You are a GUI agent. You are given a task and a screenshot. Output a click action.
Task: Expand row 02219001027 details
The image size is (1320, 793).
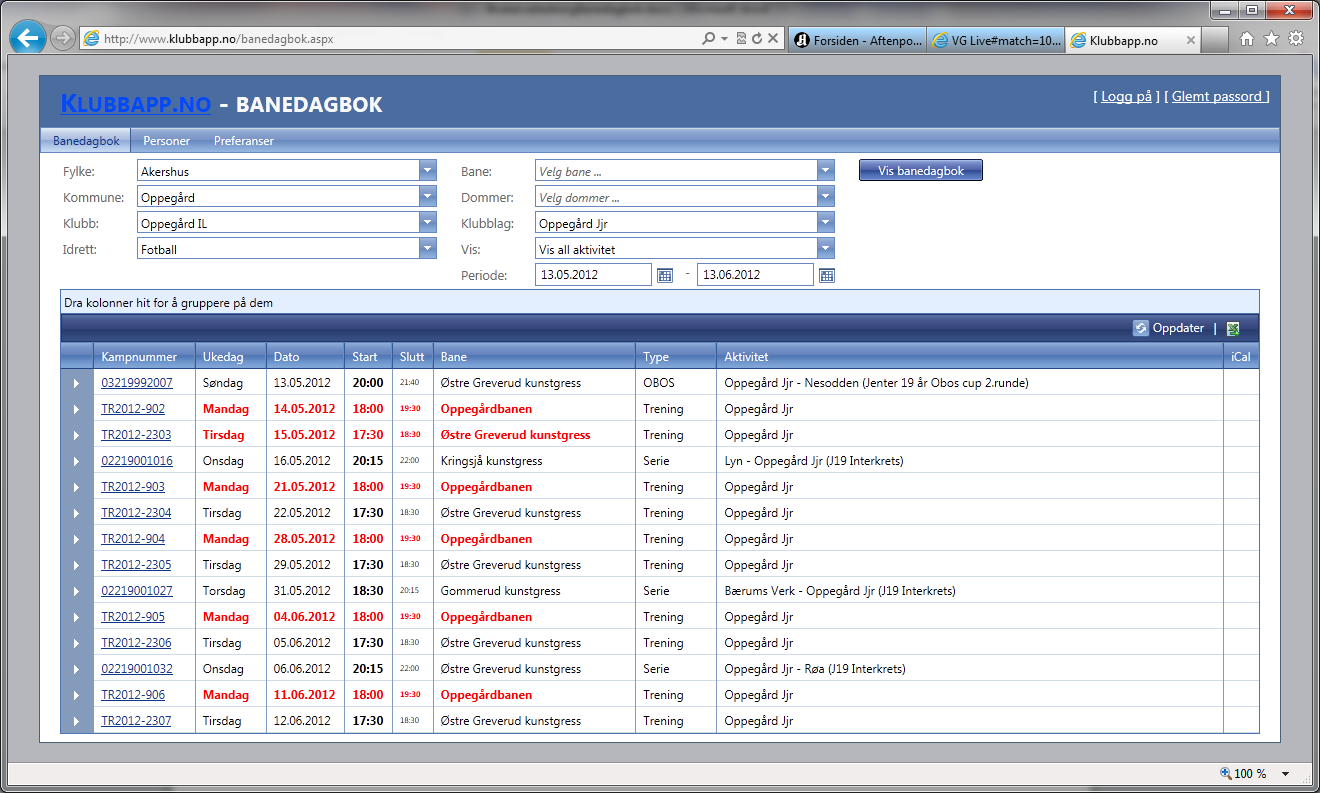click(x=76, y=591)
